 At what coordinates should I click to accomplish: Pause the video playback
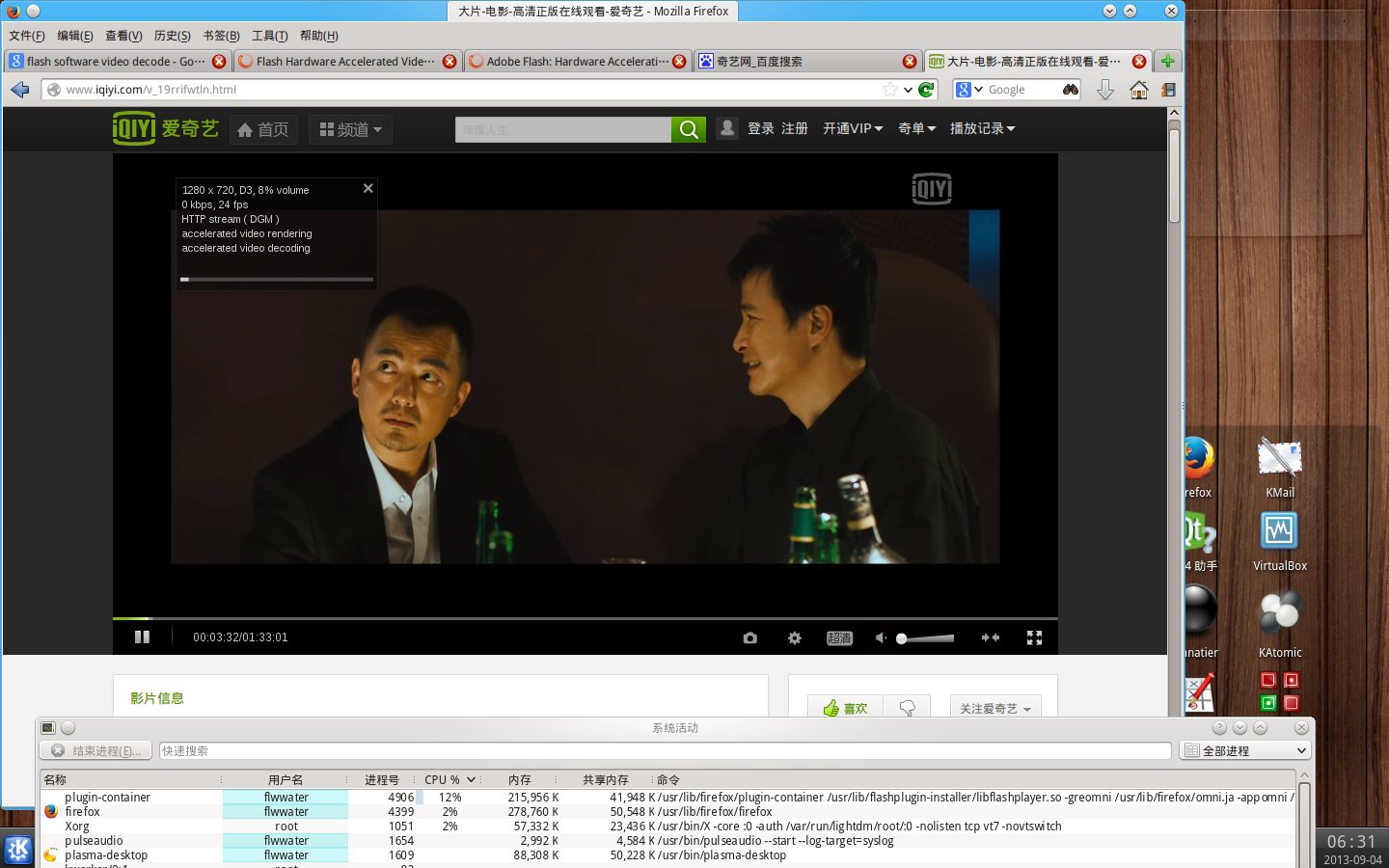[x=142, y=637]
